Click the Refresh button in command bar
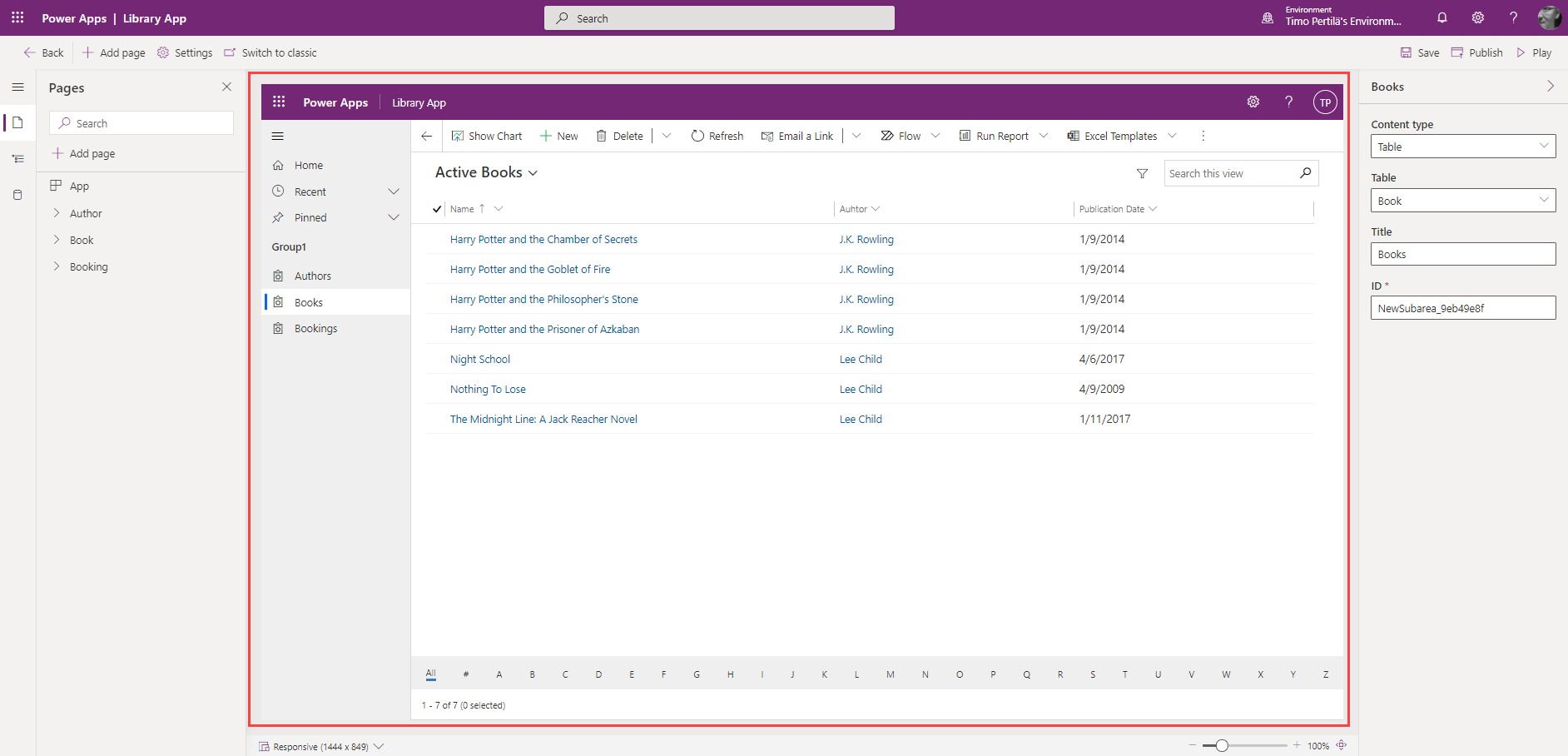 coord(717,136)
